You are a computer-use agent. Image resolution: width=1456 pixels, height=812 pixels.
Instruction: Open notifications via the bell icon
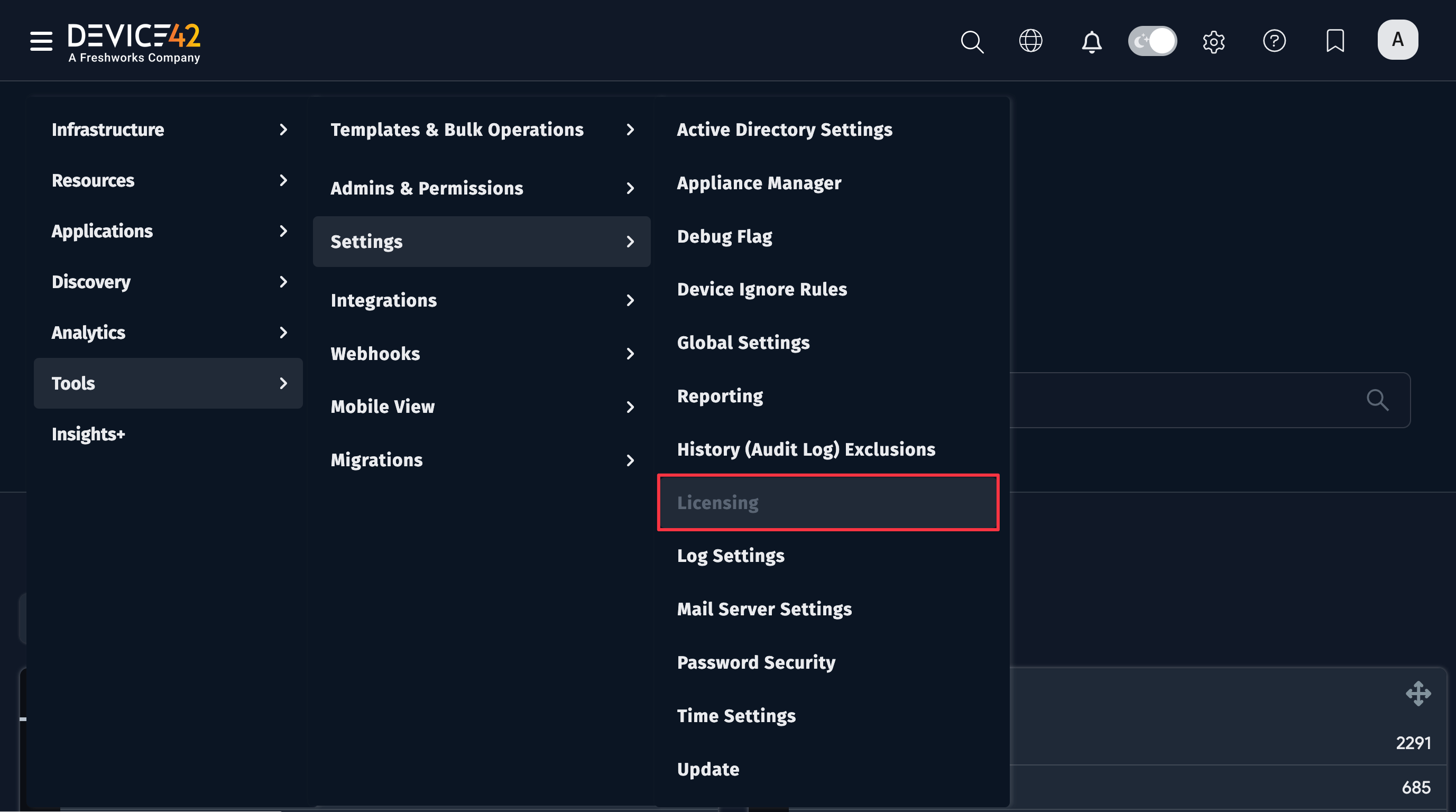tap(1091, 41)
